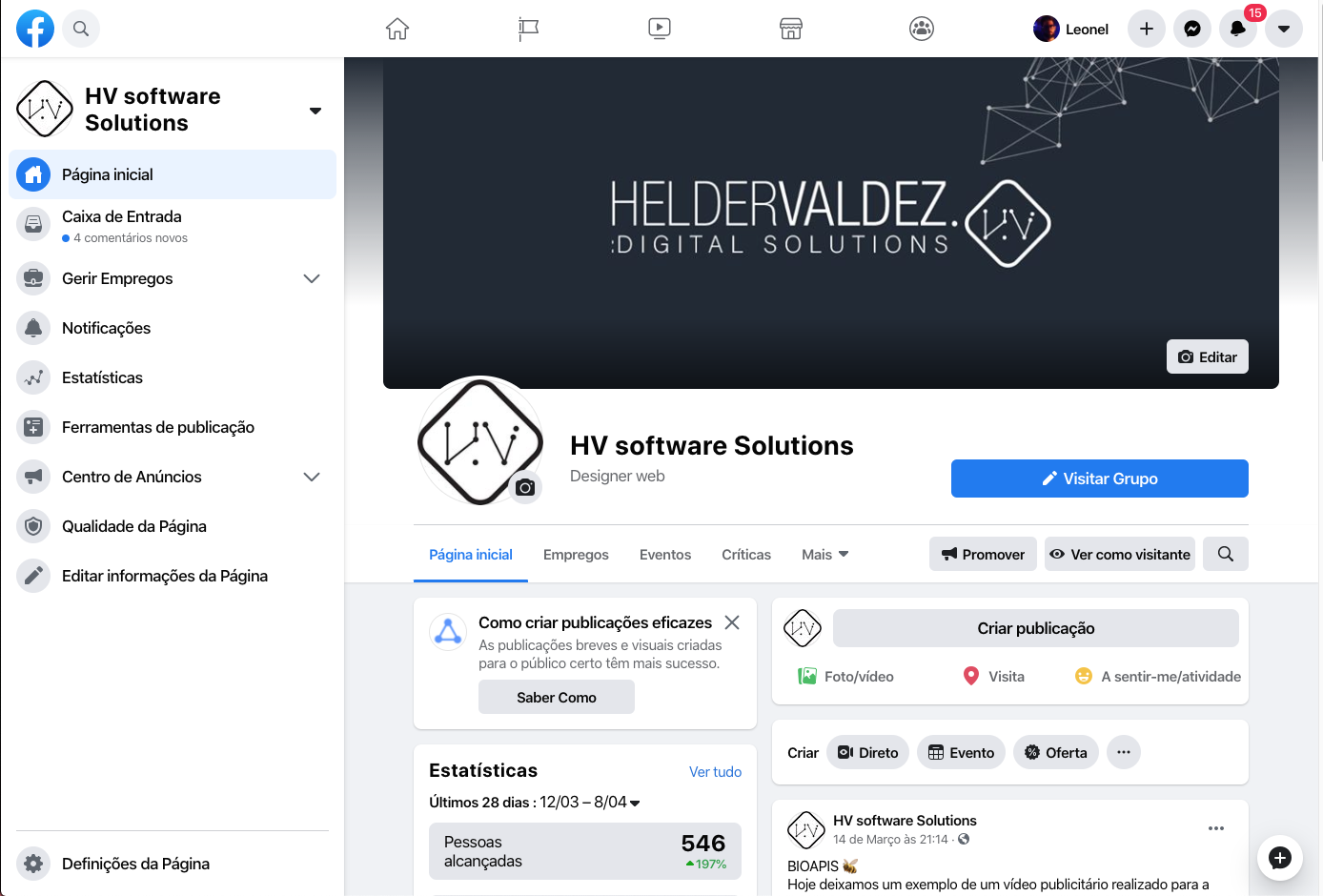Viewport: 1323px width, 896px height.
Task: Expand Centro de Anúncios chevron
Action: coord(312,477)
